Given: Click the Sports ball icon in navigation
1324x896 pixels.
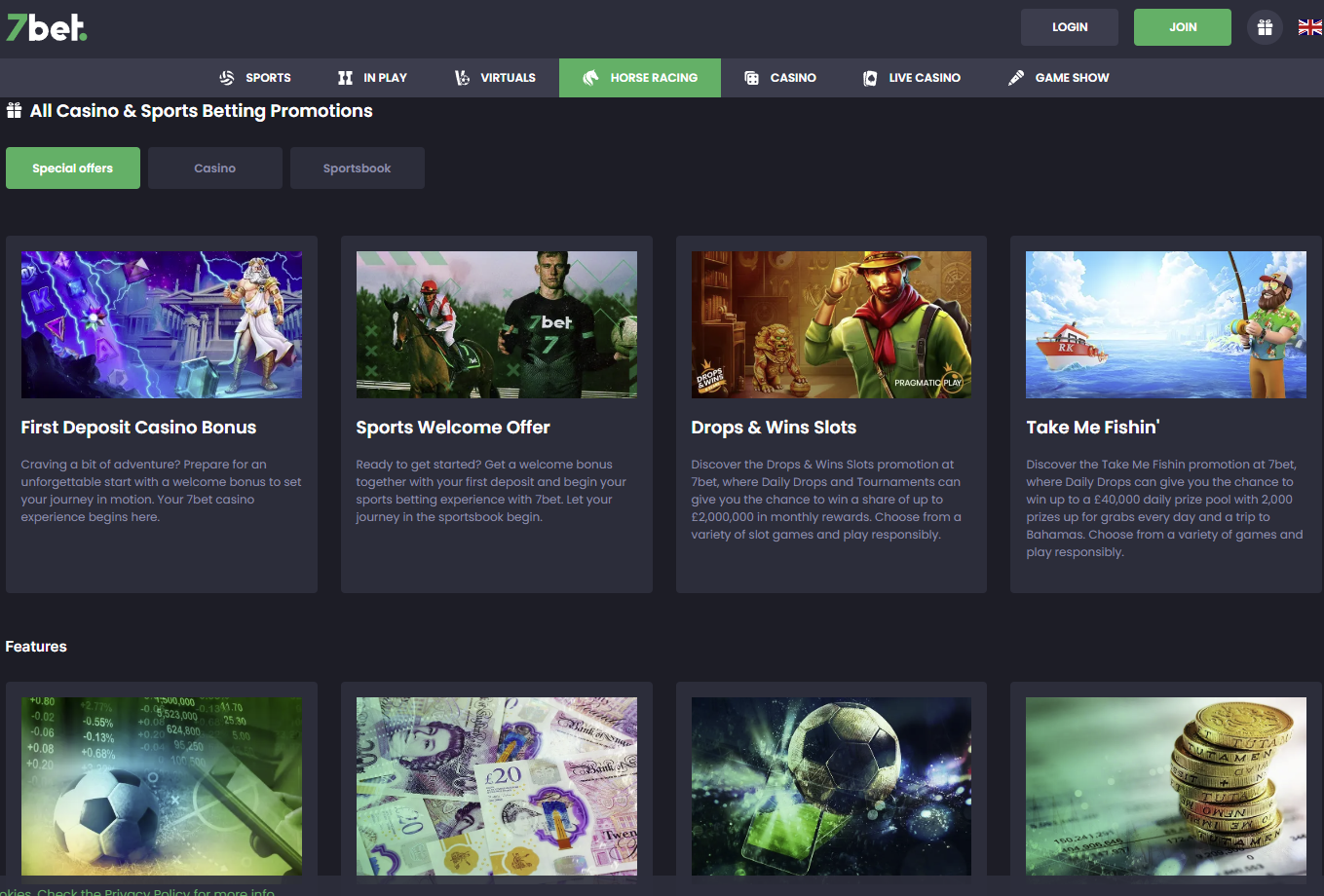Looking at the screenshot, I should [227, 78].
